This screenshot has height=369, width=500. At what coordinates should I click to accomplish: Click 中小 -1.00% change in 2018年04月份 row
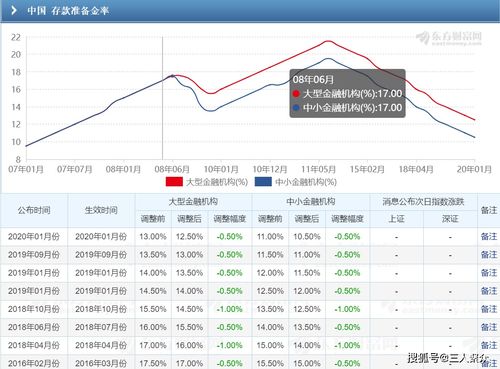(347, 345)
